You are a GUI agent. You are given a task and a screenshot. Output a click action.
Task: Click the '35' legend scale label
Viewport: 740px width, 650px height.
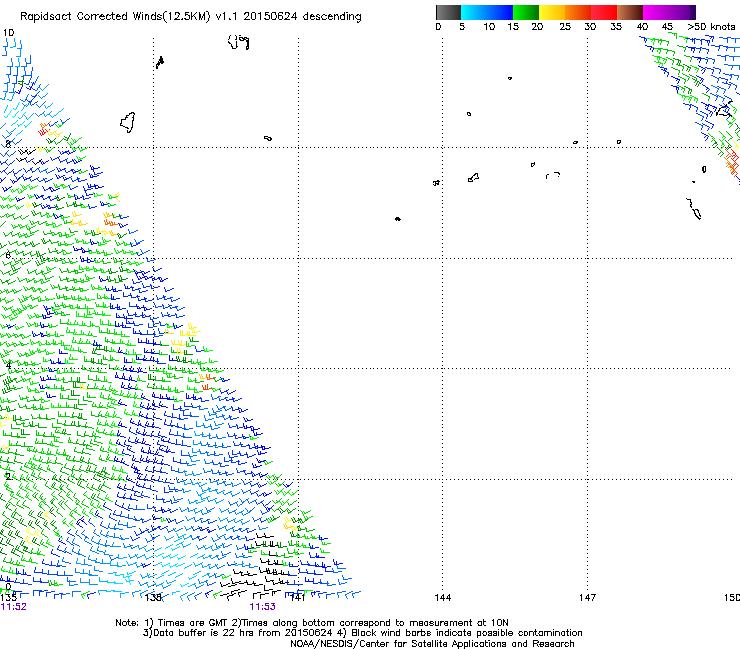click(616, 27)
